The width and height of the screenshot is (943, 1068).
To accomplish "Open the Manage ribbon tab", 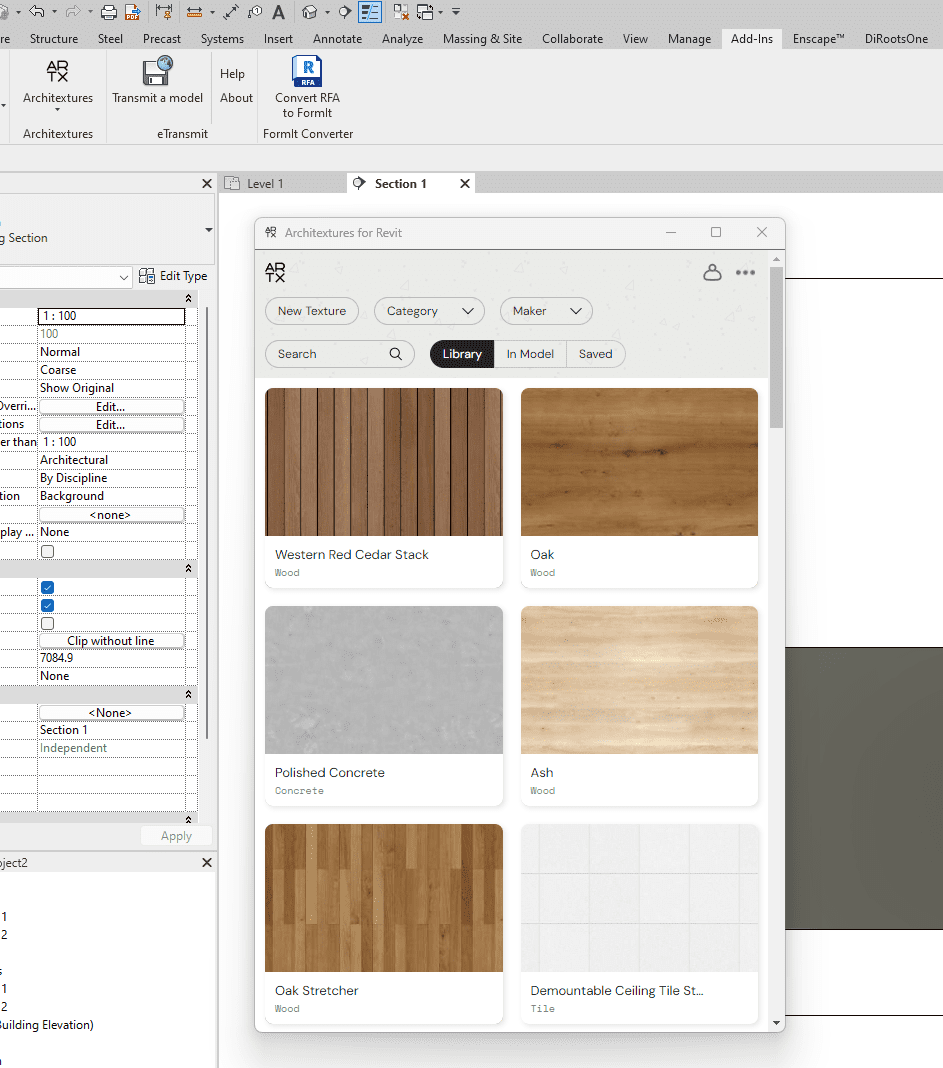I will [x=689, y=39].
